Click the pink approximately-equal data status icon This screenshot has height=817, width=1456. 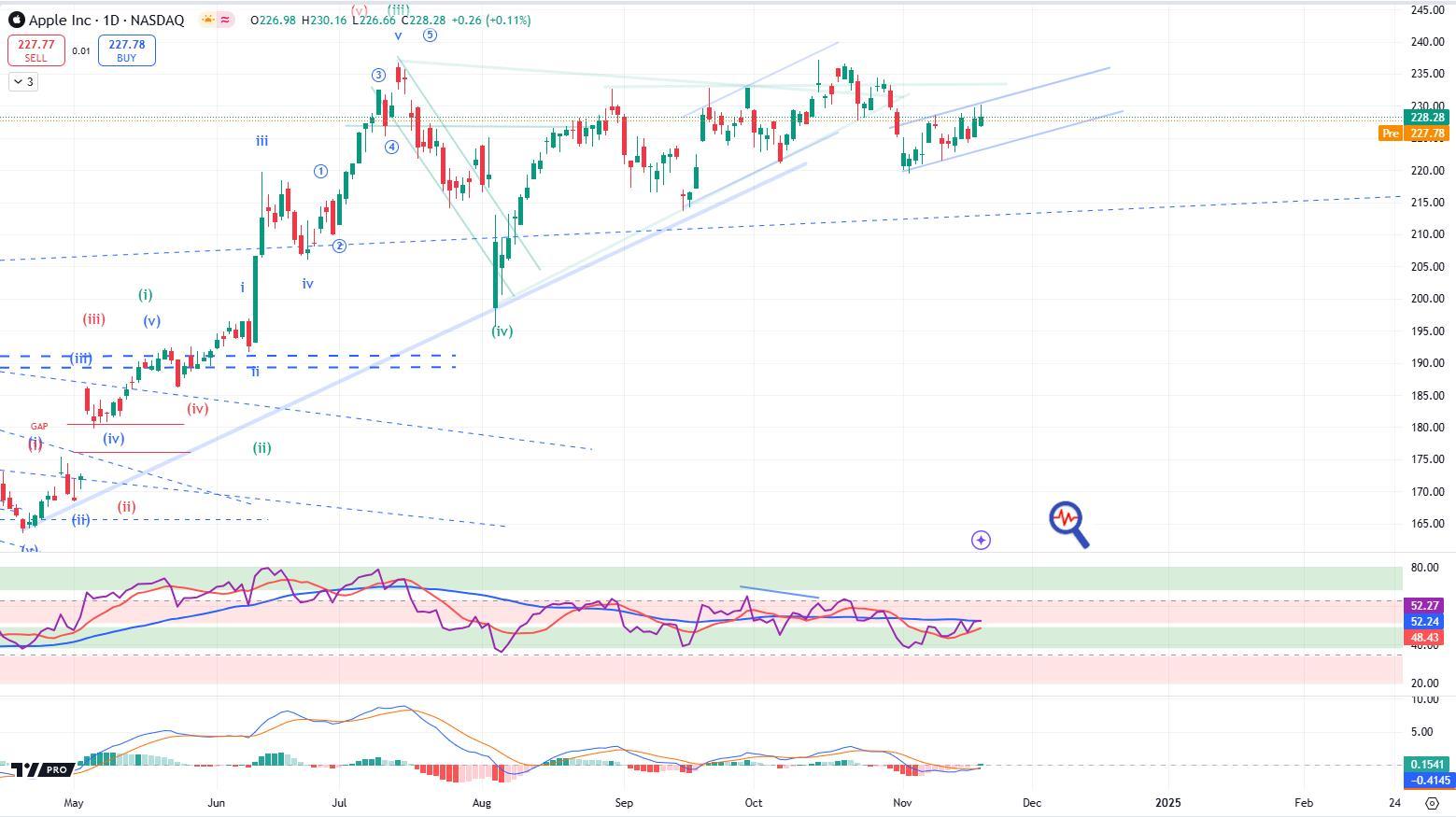[226, 20]
